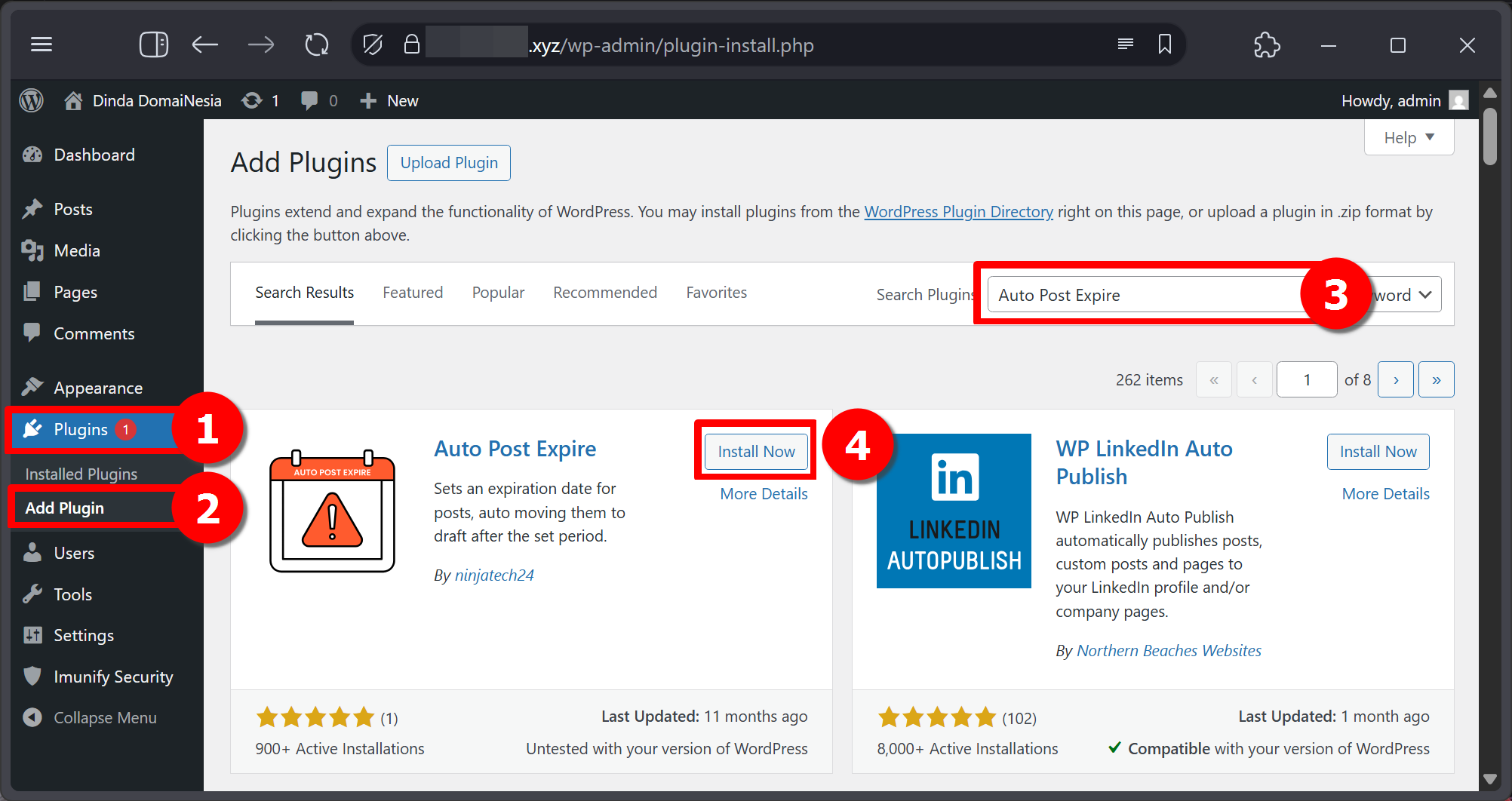The width and height of the screenshot is (1512, 801).
Task: Reload the page with the refresh icon
Action: (x=317, y=45)
